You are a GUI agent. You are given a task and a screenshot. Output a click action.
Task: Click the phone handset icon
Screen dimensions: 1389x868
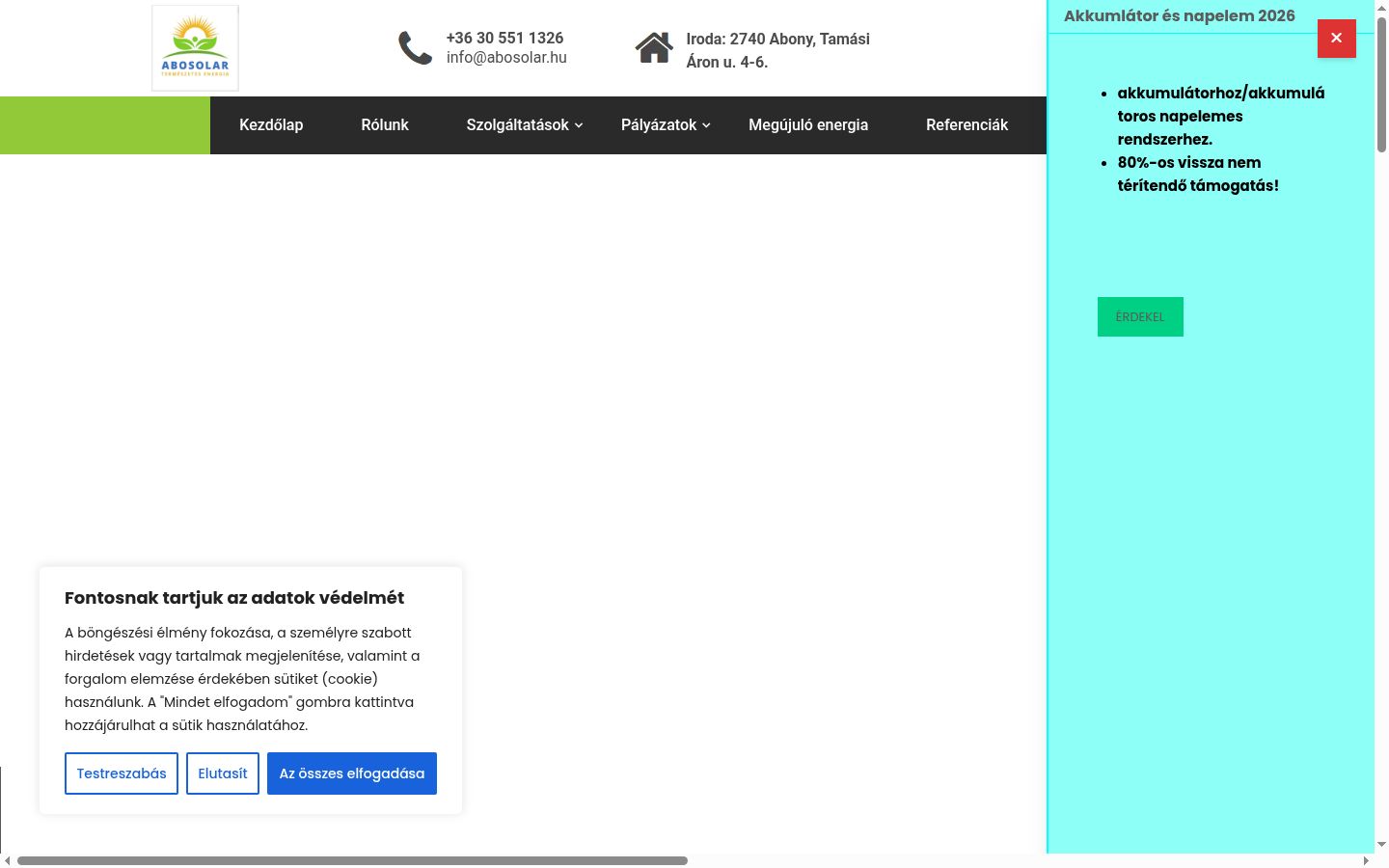(x=416, y=48)
